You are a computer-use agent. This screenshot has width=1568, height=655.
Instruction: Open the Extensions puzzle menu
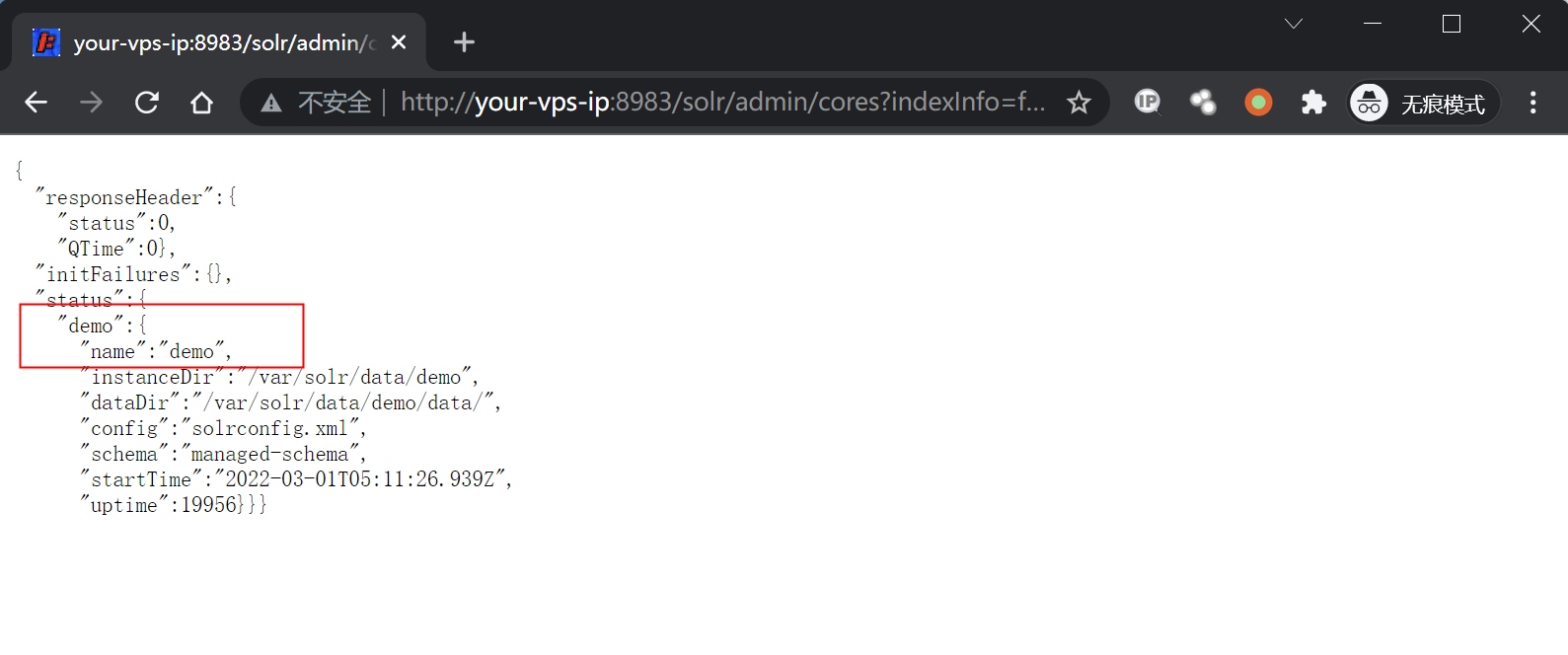pos(1313,102)
